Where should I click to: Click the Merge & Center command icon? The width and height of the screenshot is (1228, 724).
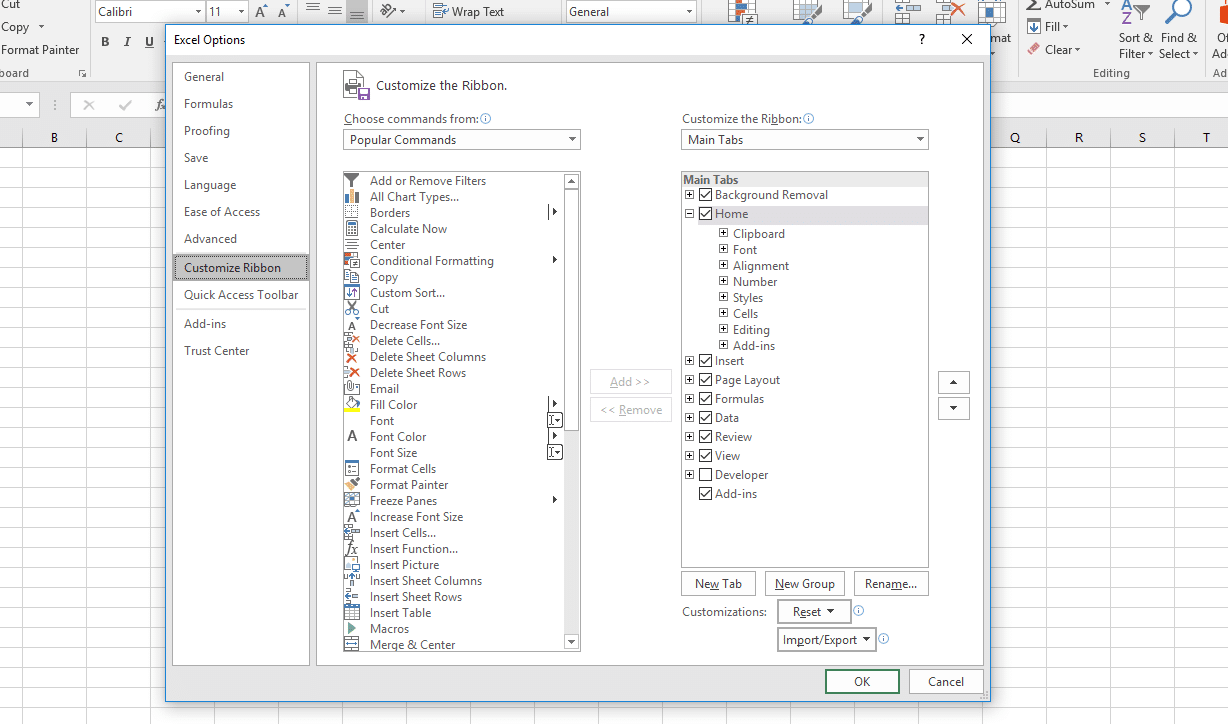tap(351, 645)
